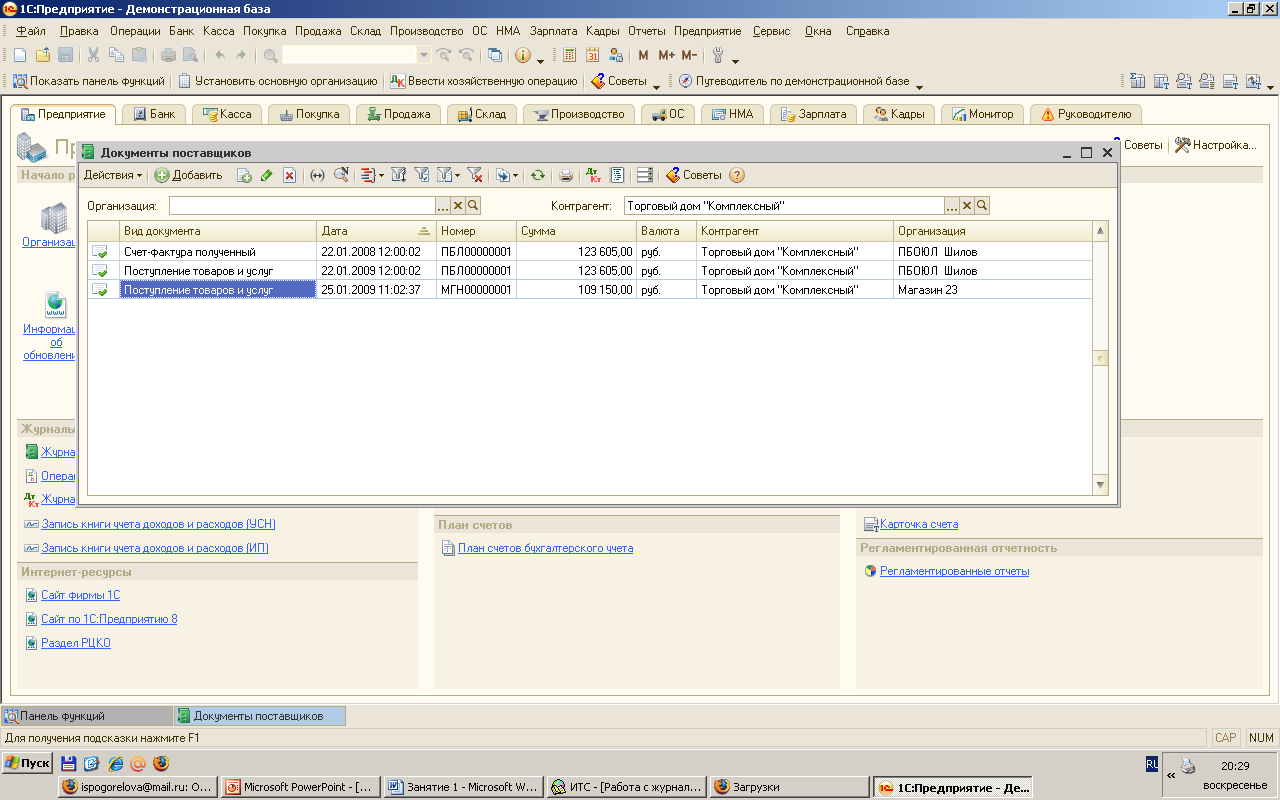1280x800 pixels.
Task: Click the Open file folder icon
Action: (x=43, y=55)
